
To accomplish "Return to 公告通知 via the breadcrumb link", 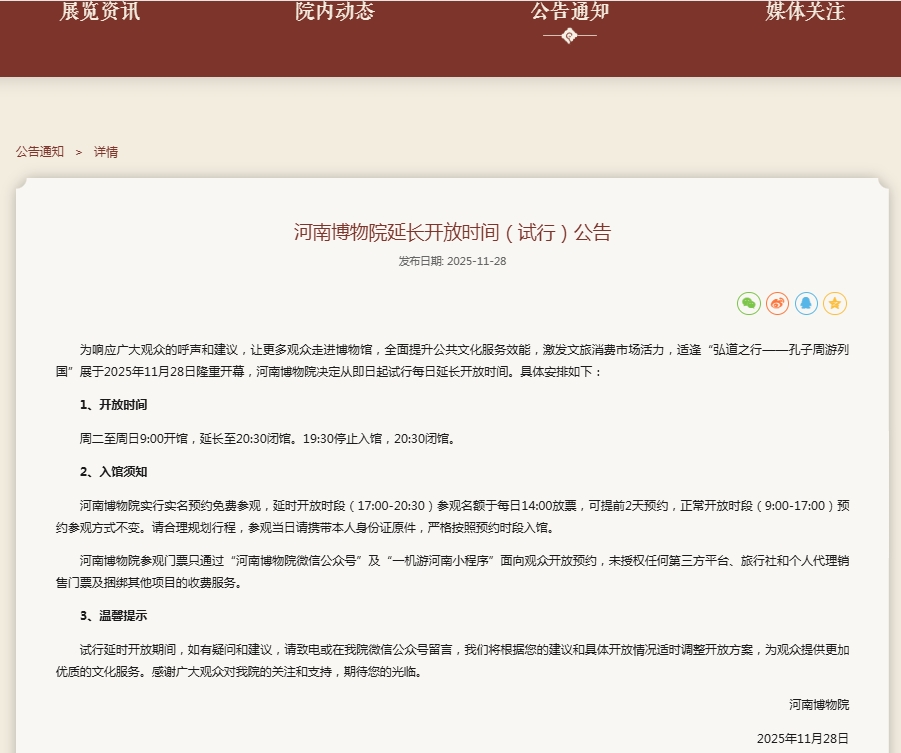I will (40, 152).
